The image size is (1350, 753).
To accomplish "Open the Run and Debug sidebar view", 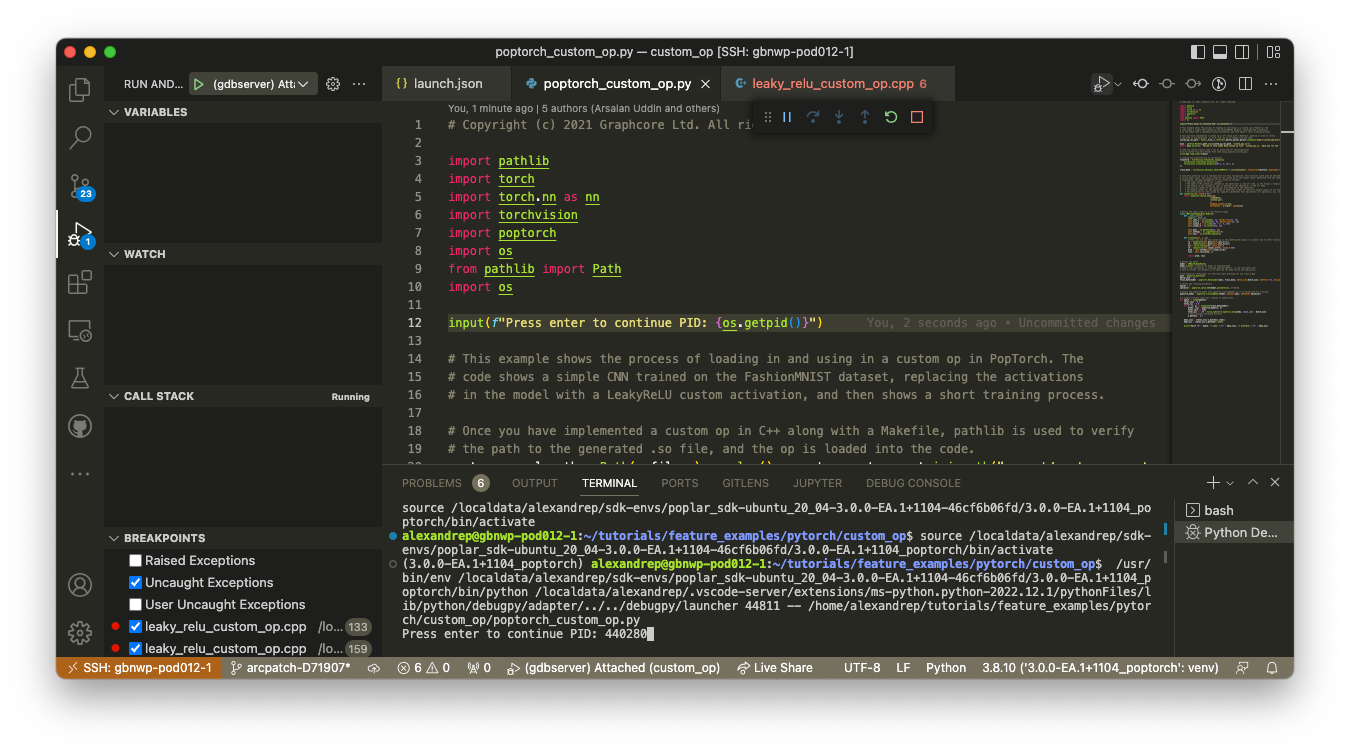I will tap(79, 234).
